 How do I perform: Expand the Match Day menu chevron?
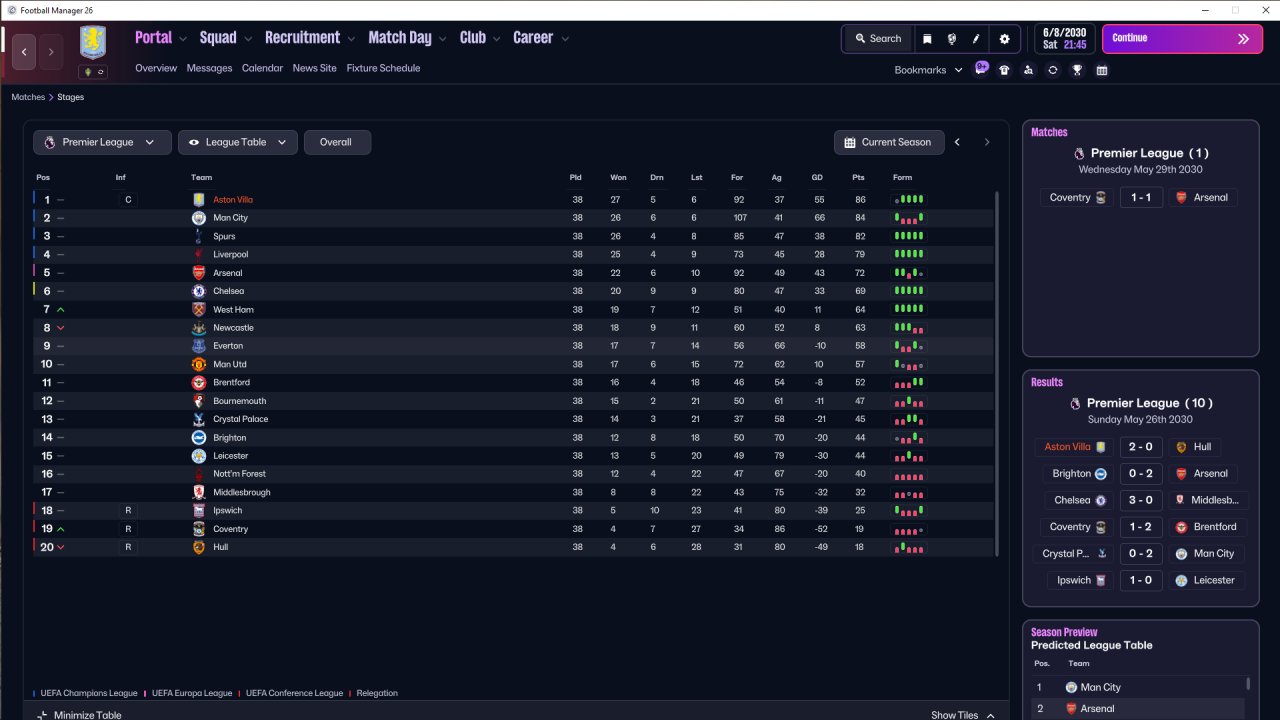coord(442,39)
